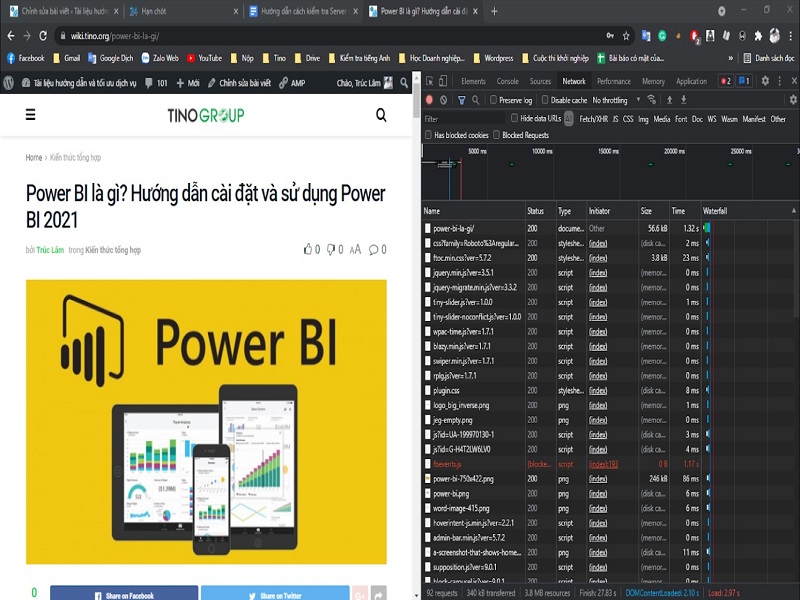Click the author link Trúc Lâm
800x600 pixels.
click(50, 249)
